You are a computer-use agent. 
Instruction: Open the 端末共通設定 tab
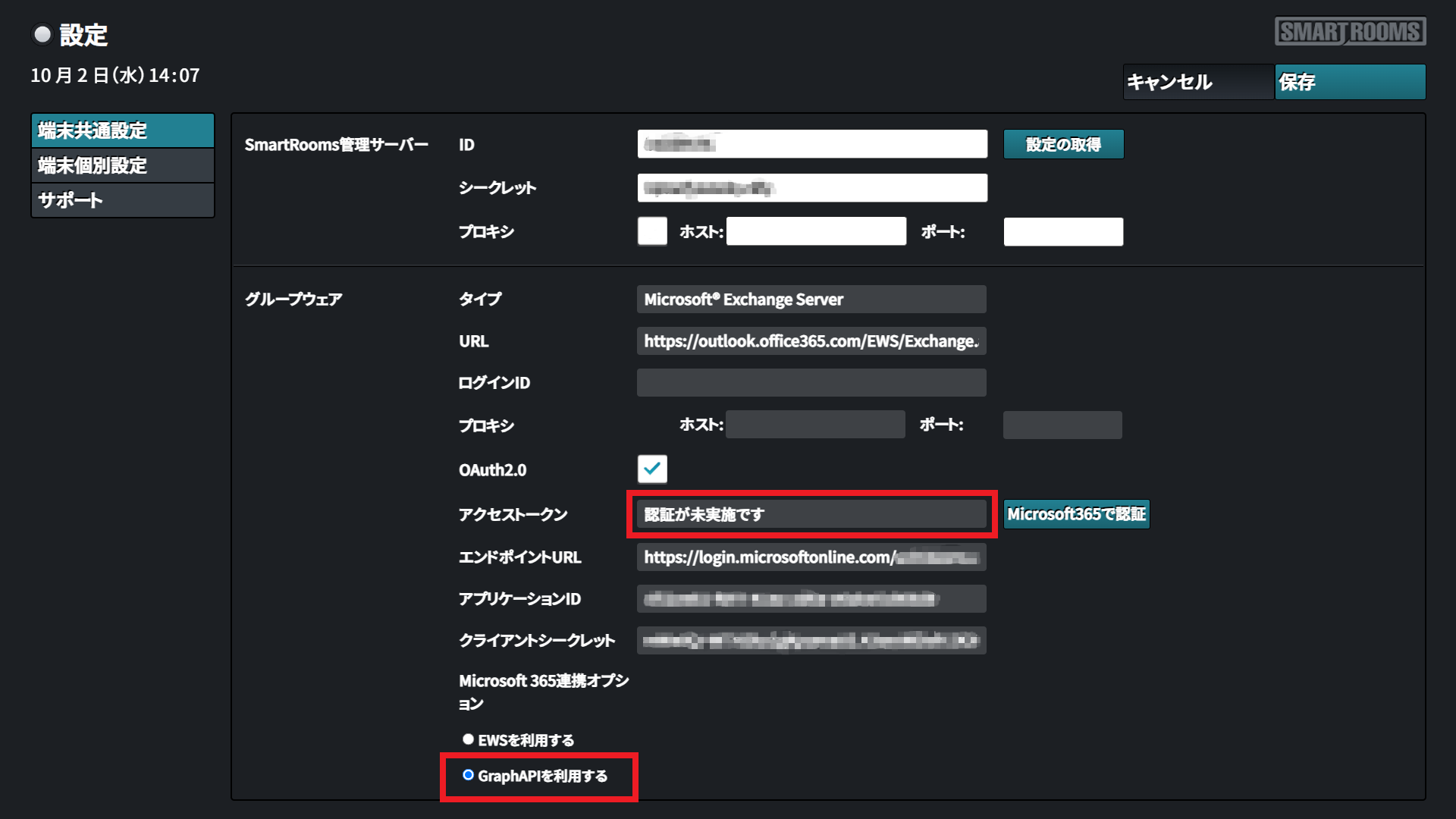(x=122, y=130)
